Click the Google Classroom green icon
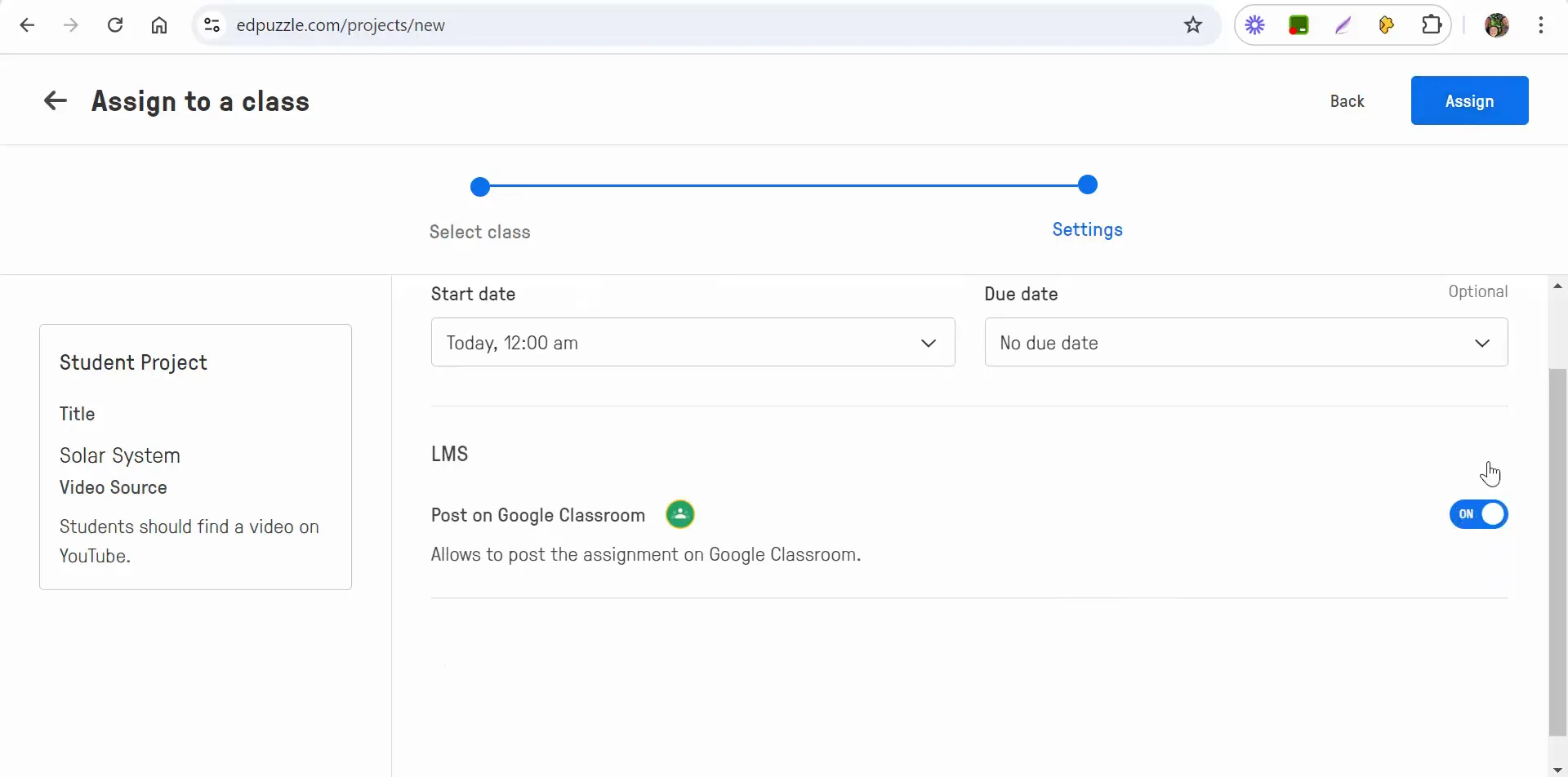Viewport: 1568px width, 777px height. point(680,514)
